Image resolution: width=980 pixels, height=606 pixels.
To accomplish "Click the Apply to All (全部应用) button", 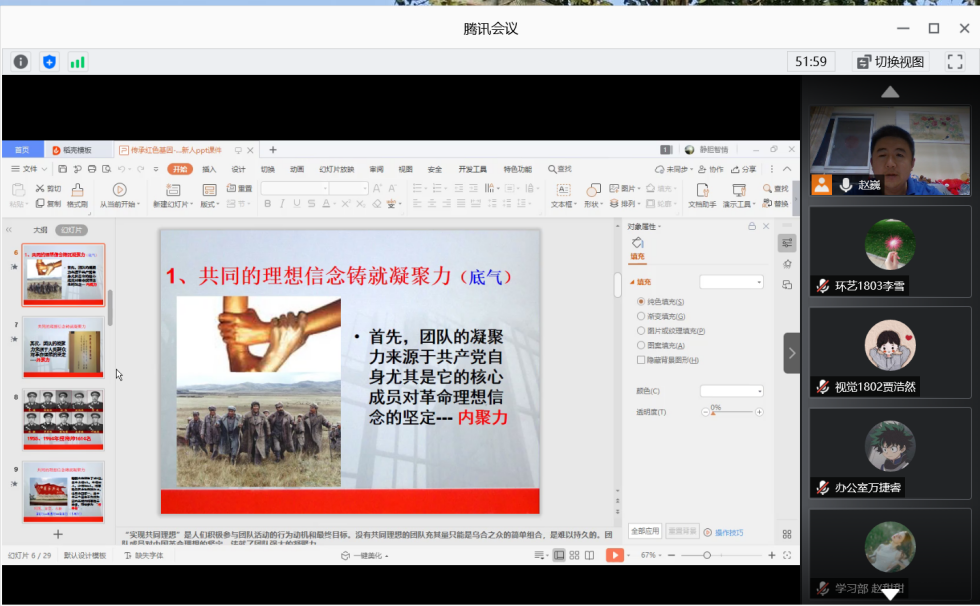I will [x=645, y=531].
